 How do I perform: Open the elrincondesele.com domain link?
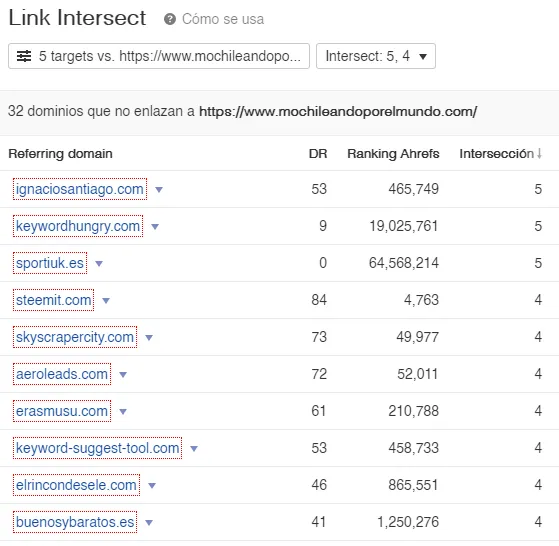pos(76,485)
